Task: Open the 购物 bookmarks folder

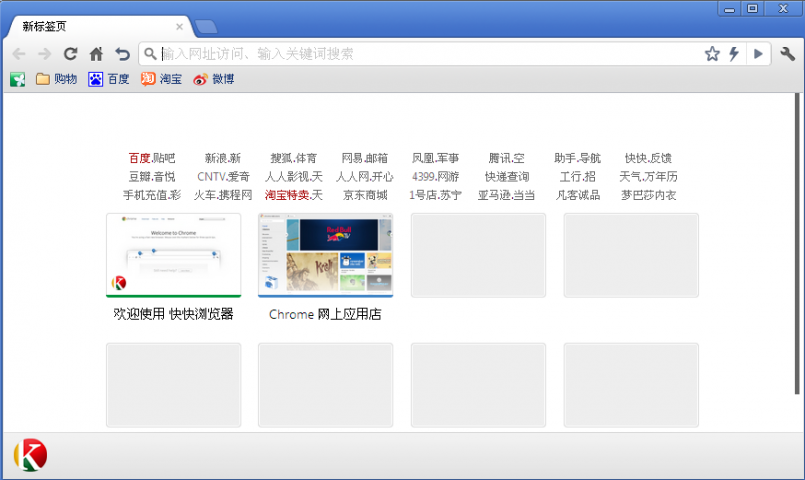Action: point(57,79)
